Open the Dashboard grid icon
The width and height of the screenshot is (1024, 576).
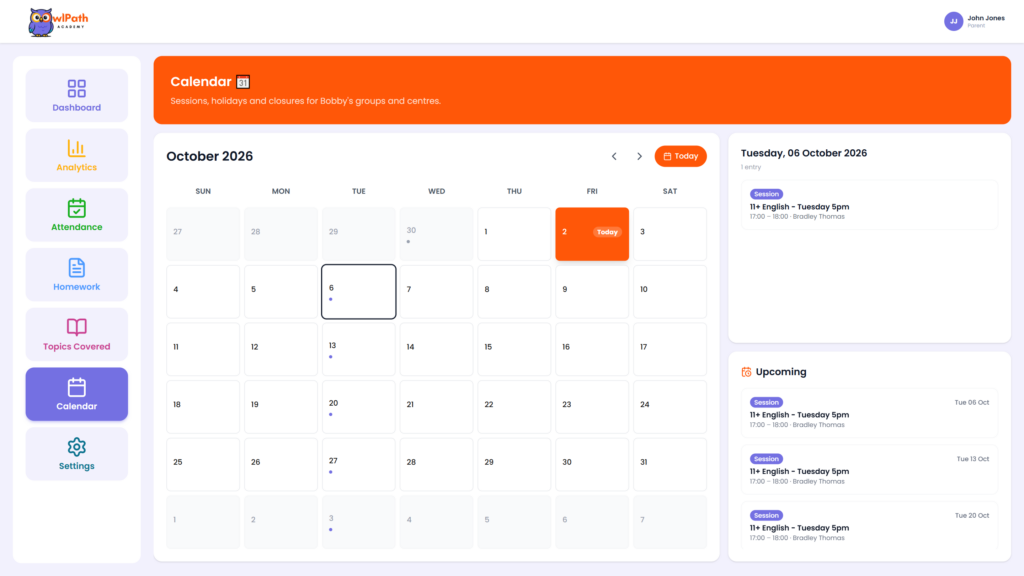pyautogui.click(x=76, y=88)
